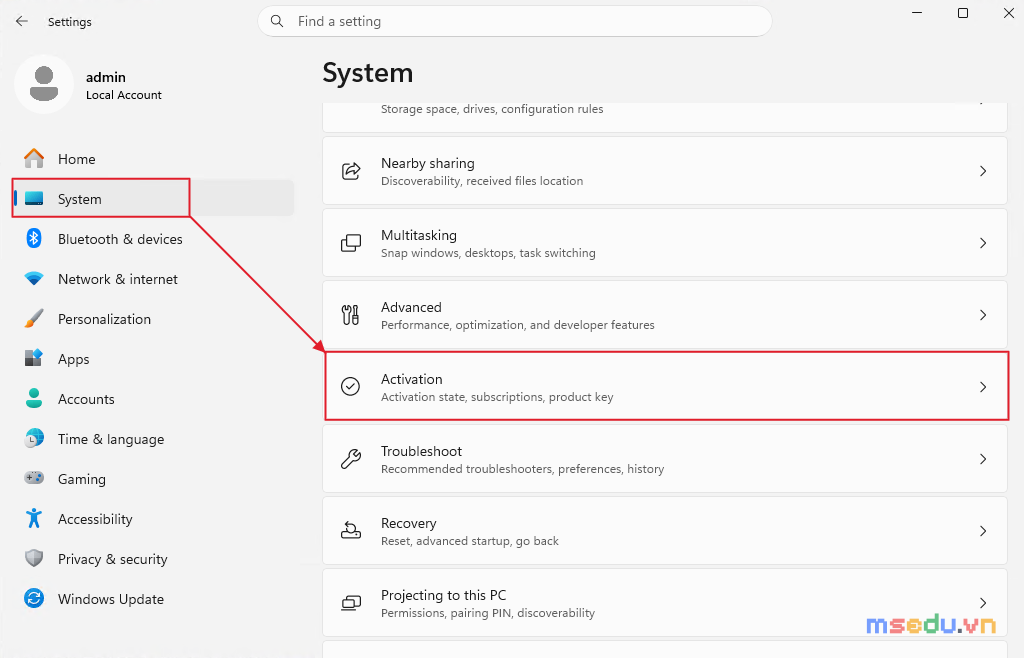Screen dimensions: 1024x658
Task: Click the Local Account label
Action: pos(123,95)
